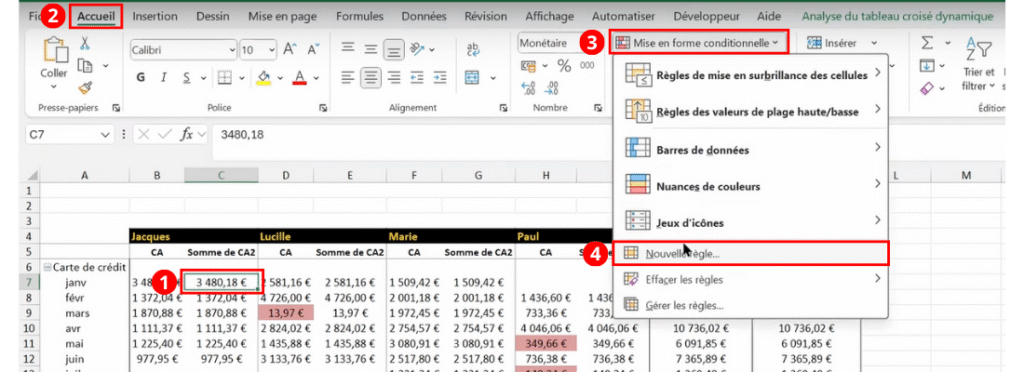
Task: Apply the red font color A
Action: 300,78
